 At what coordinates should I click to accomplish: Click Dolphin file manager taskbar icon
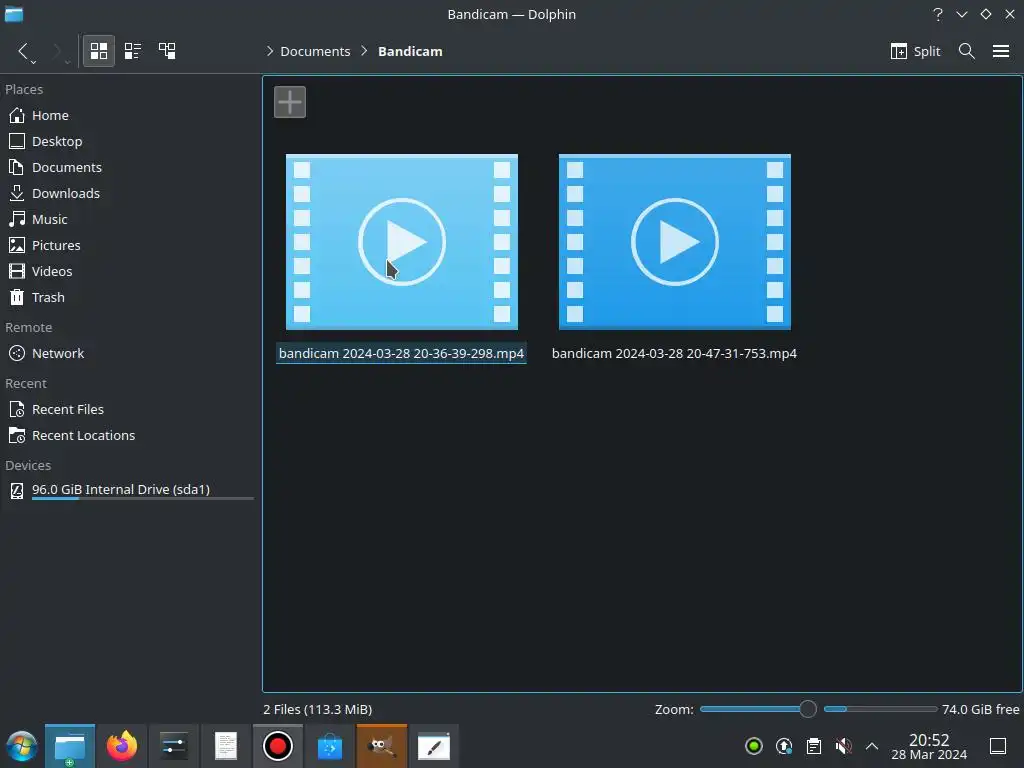tap(70, 746)
